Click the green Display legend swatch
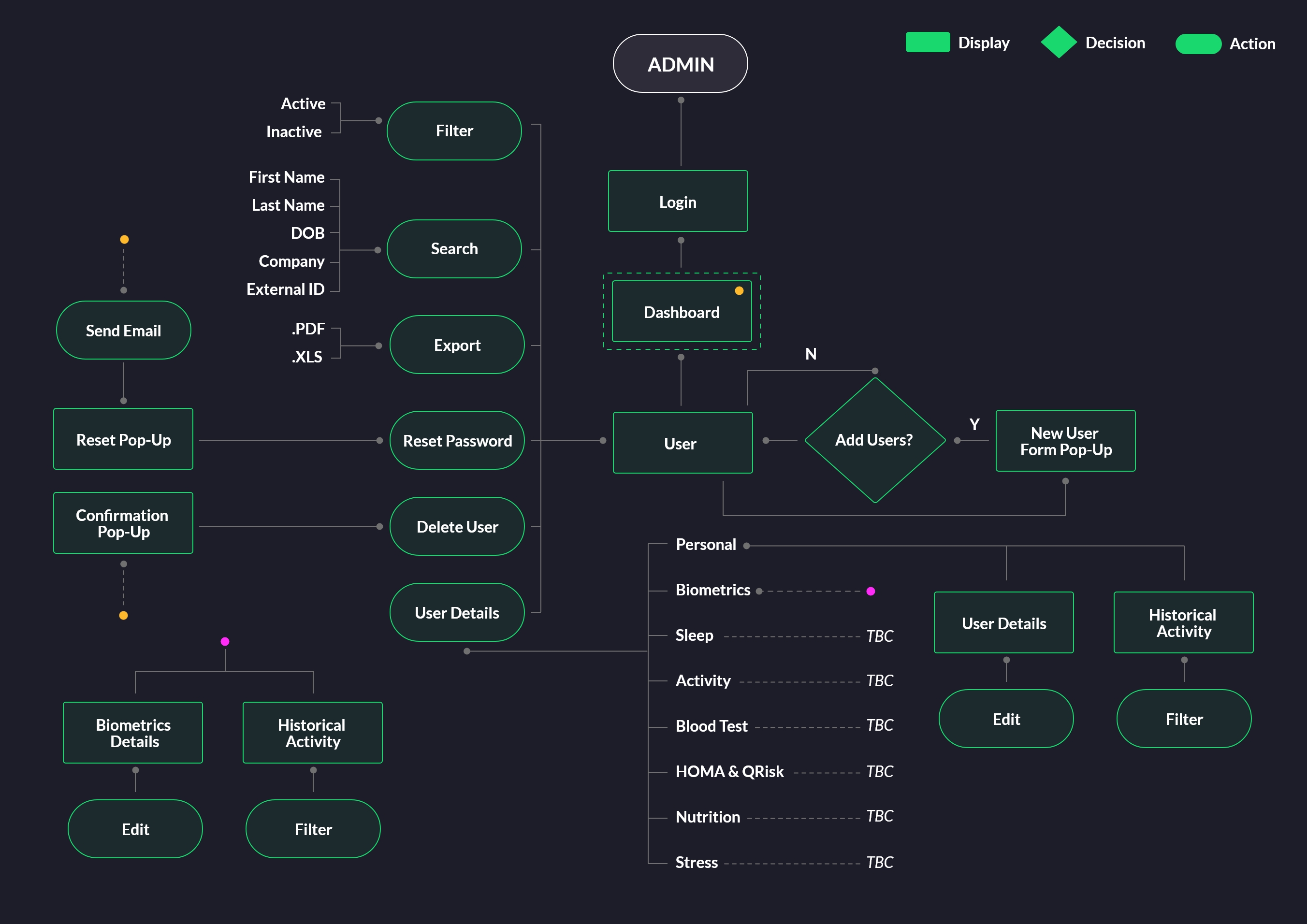This screenshot has height=924, width=1307. coord(927,43)
